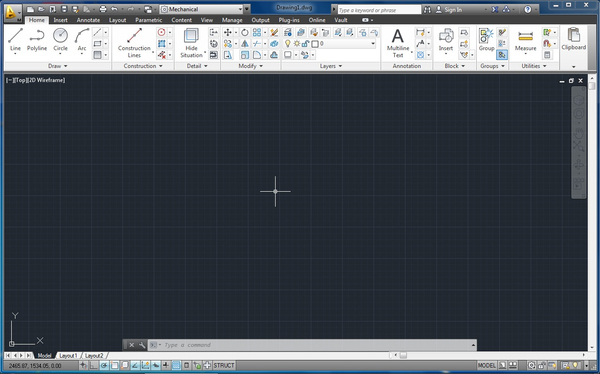Image resolution: width=600 pixels, height=374 pixels.
Task: Click the Autodesk Exchange X icon
Action: click(x=495, y=10)
